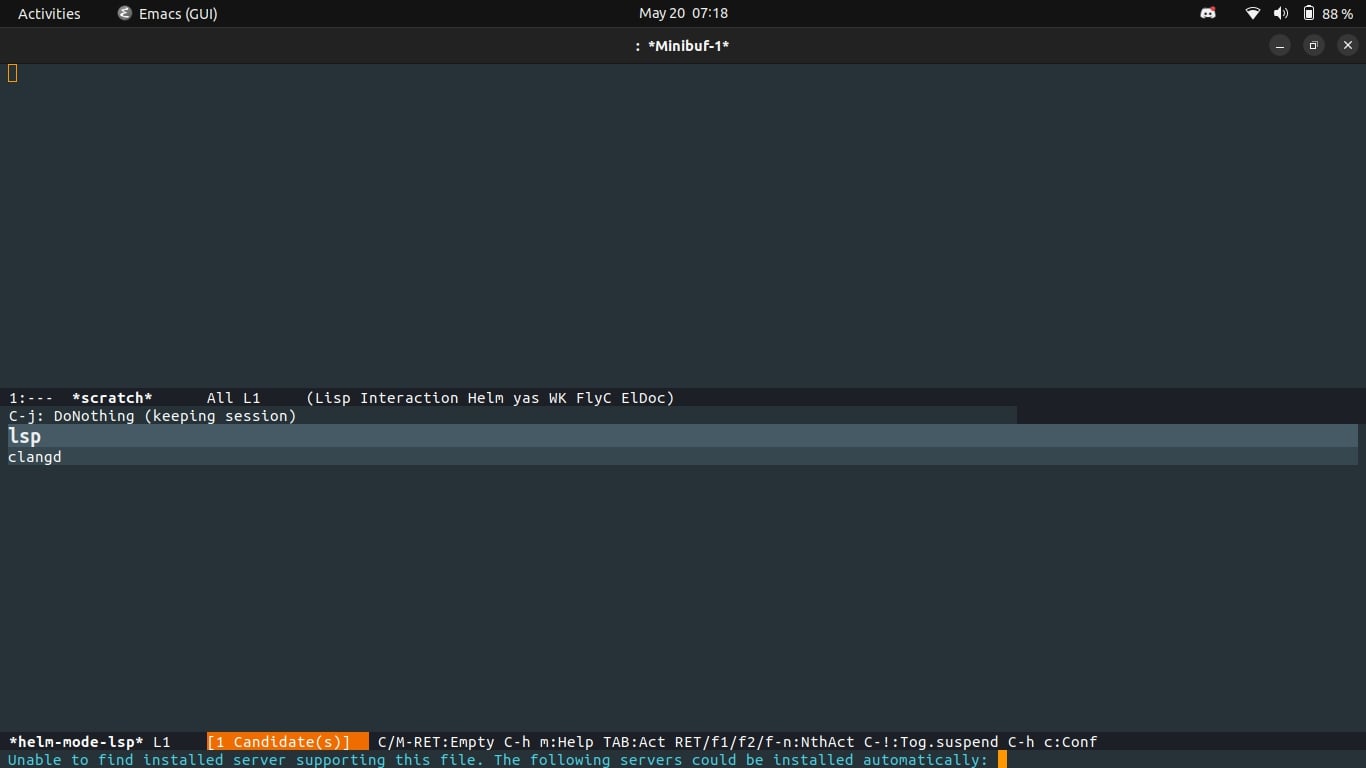Click the *scratch* buffer name in the mode line
This screenshot has width=1366, height=768.
coord(112,397)
